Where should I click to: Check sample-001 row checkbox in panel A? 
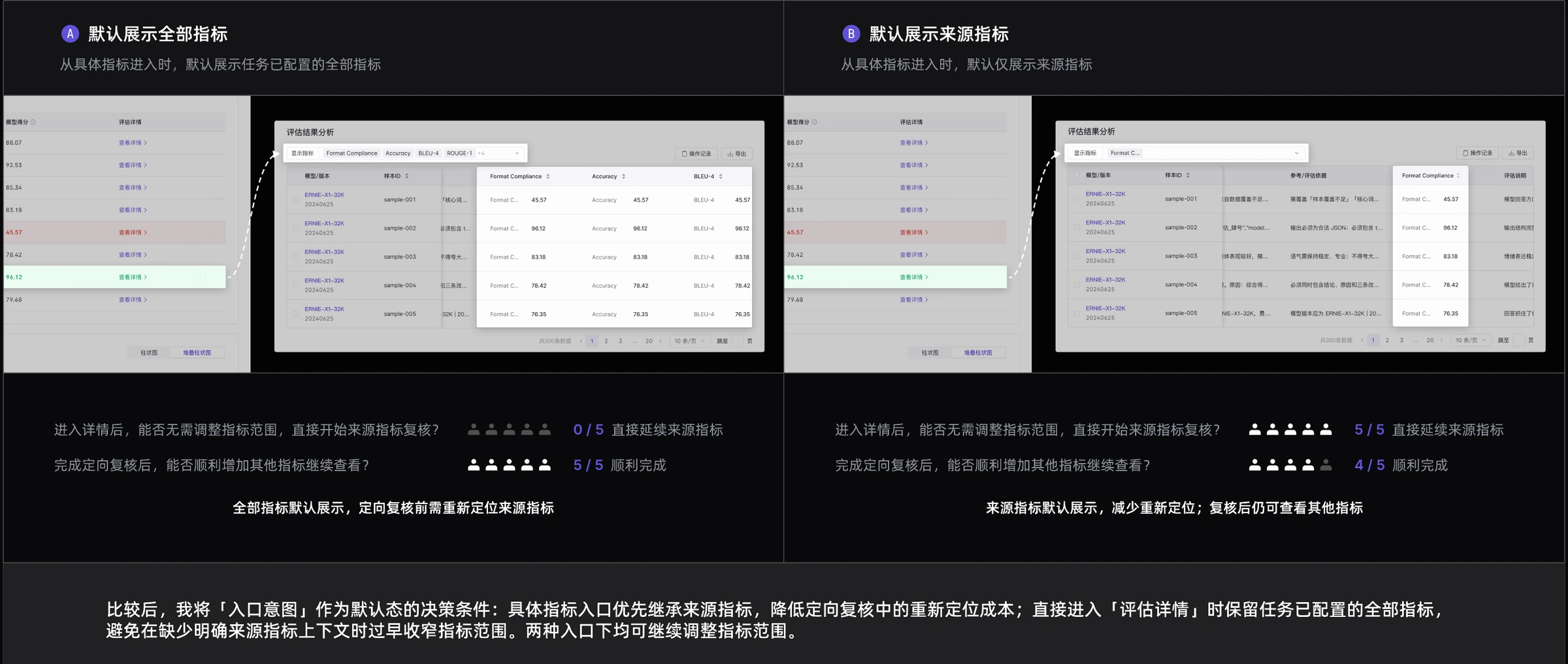click(x=296, y=200)
